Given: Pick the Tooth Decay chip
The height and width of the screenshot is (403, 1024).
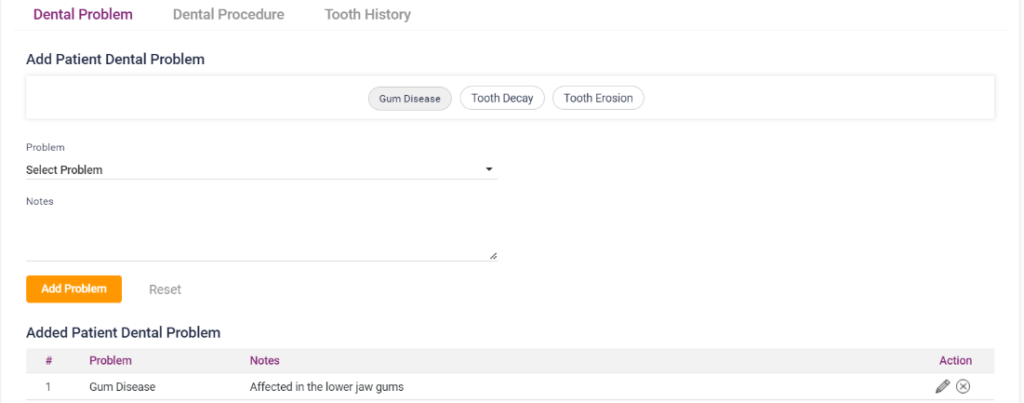Looking at the screenshot, I should pos(502,98).
